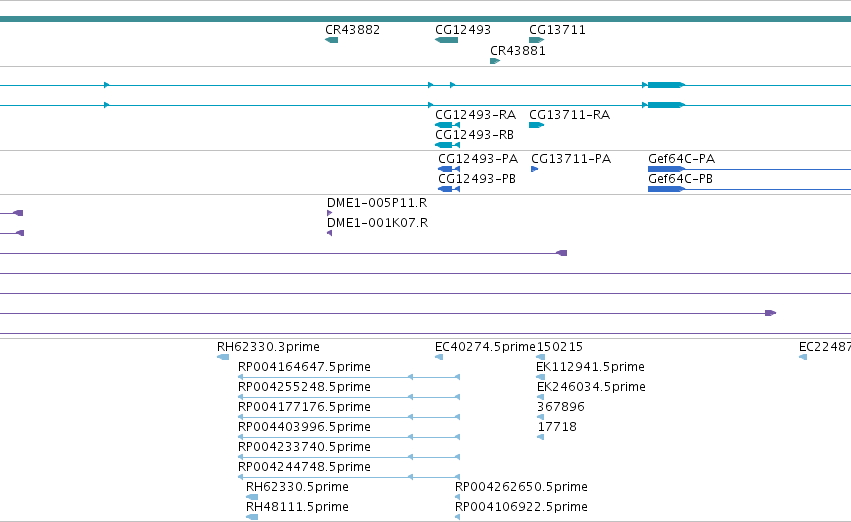The height and width of the screenshot is (522, 851).
Task: Click the RH62330.3prime EST glyph
Action: [223, 357]
